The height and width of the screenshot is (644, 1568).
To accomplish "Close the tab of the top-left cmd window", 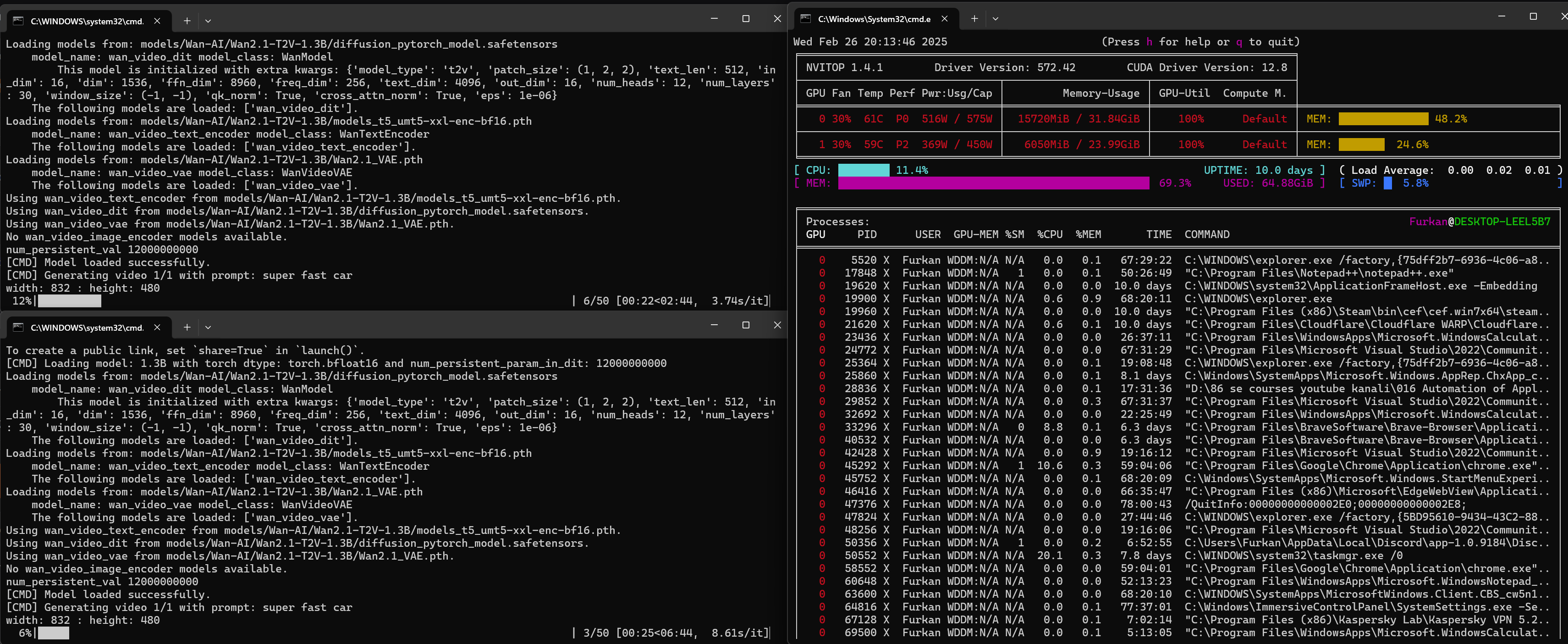I will [x=157, y=21].
